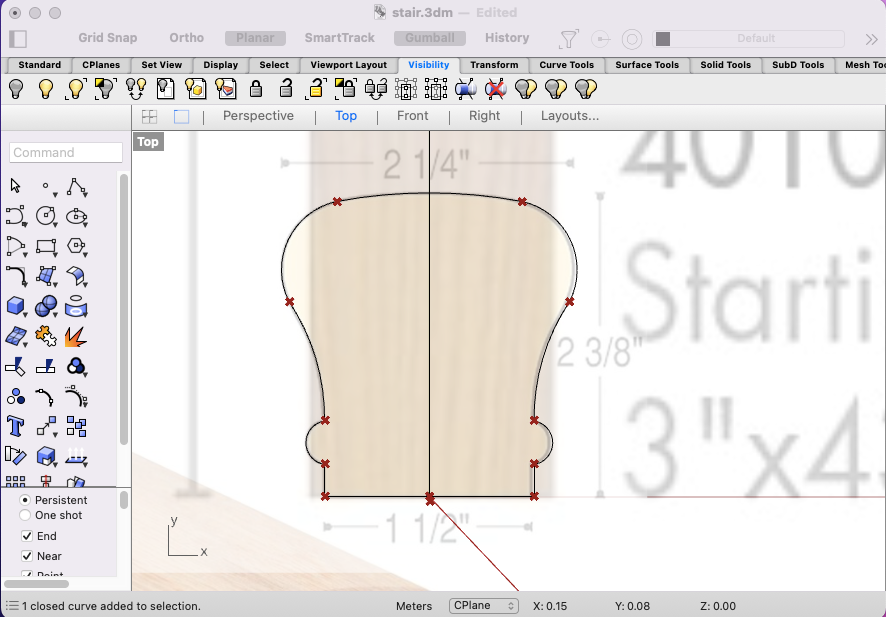The image size is (886, 617).
Task: Select the Polyline tool in left toolbar
Action: (76, 187)
